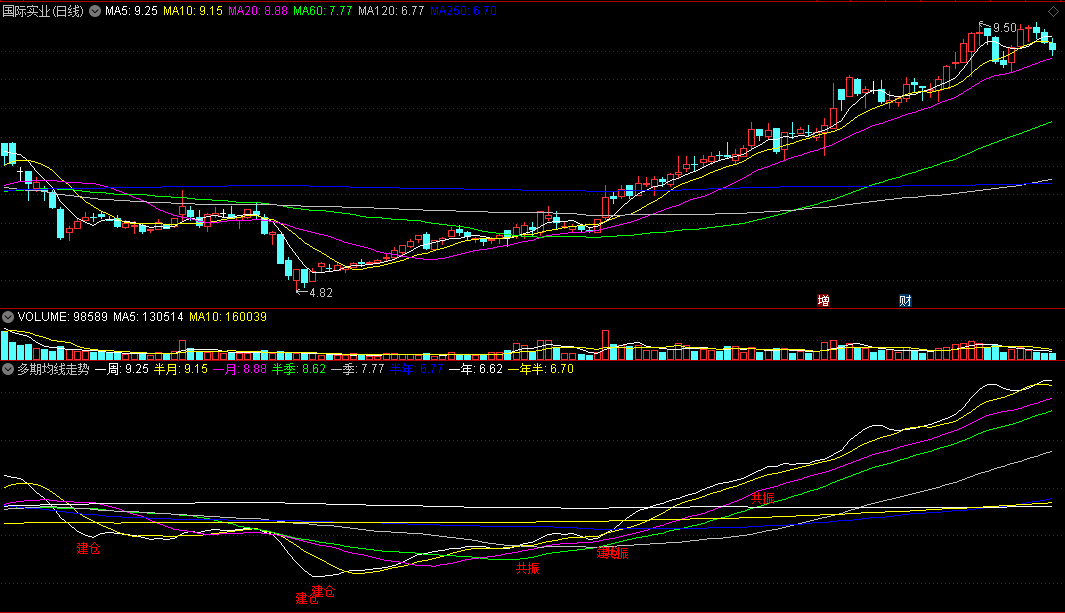The image size is (1065, 613).
Task: Select the 半月: 9.15 value
Action: pyautogui.click(x=181, y=369)
